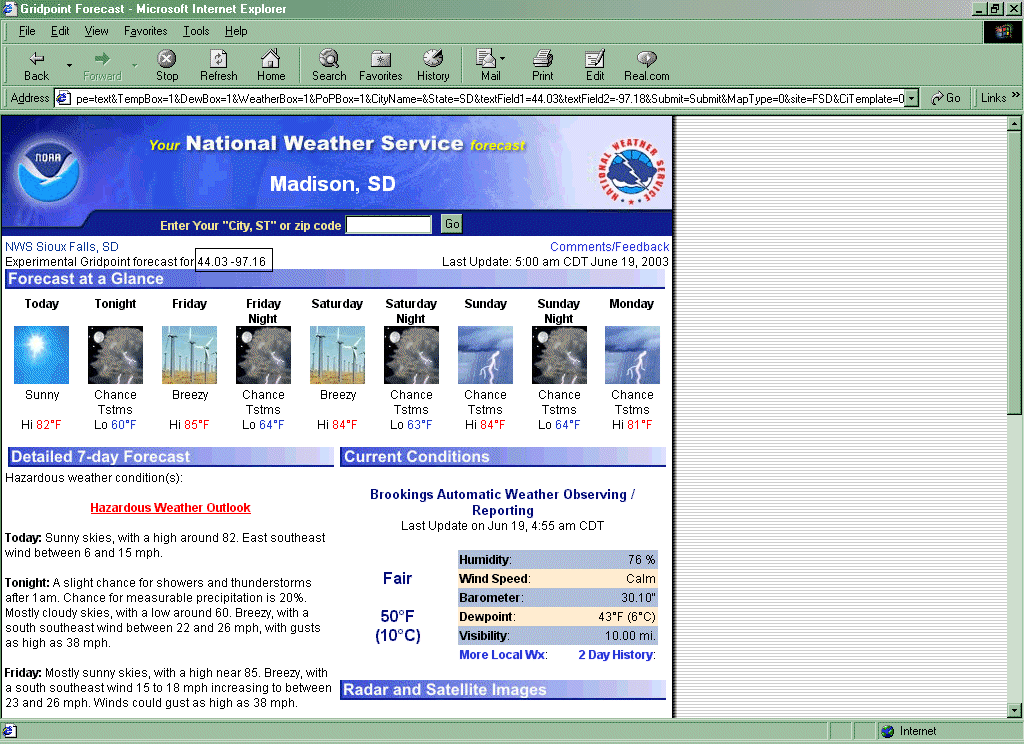Click the Today sunny forecast image
This screenshot has height=744, width=1024.
click(41, 355)
